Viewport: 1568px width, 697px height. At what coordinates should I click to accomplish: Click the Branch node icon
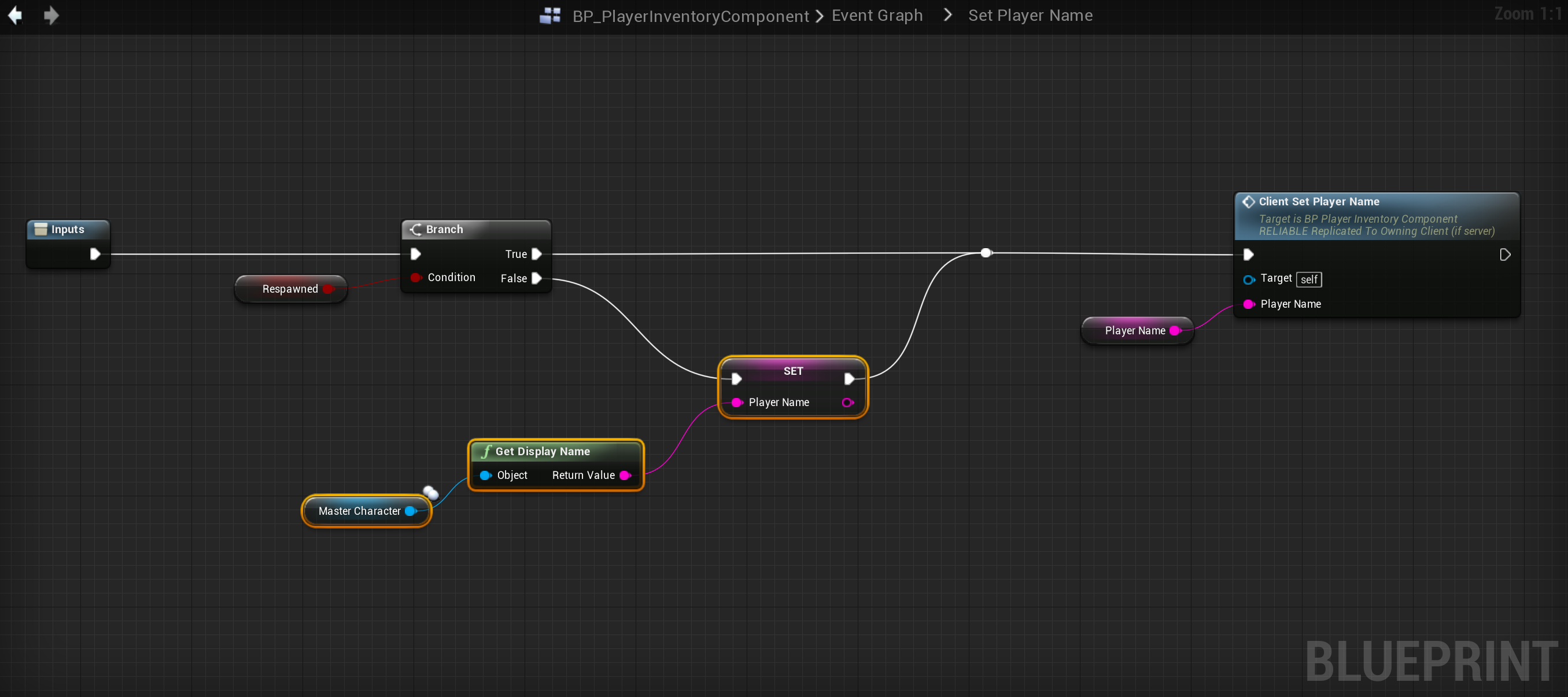[416, 230]
